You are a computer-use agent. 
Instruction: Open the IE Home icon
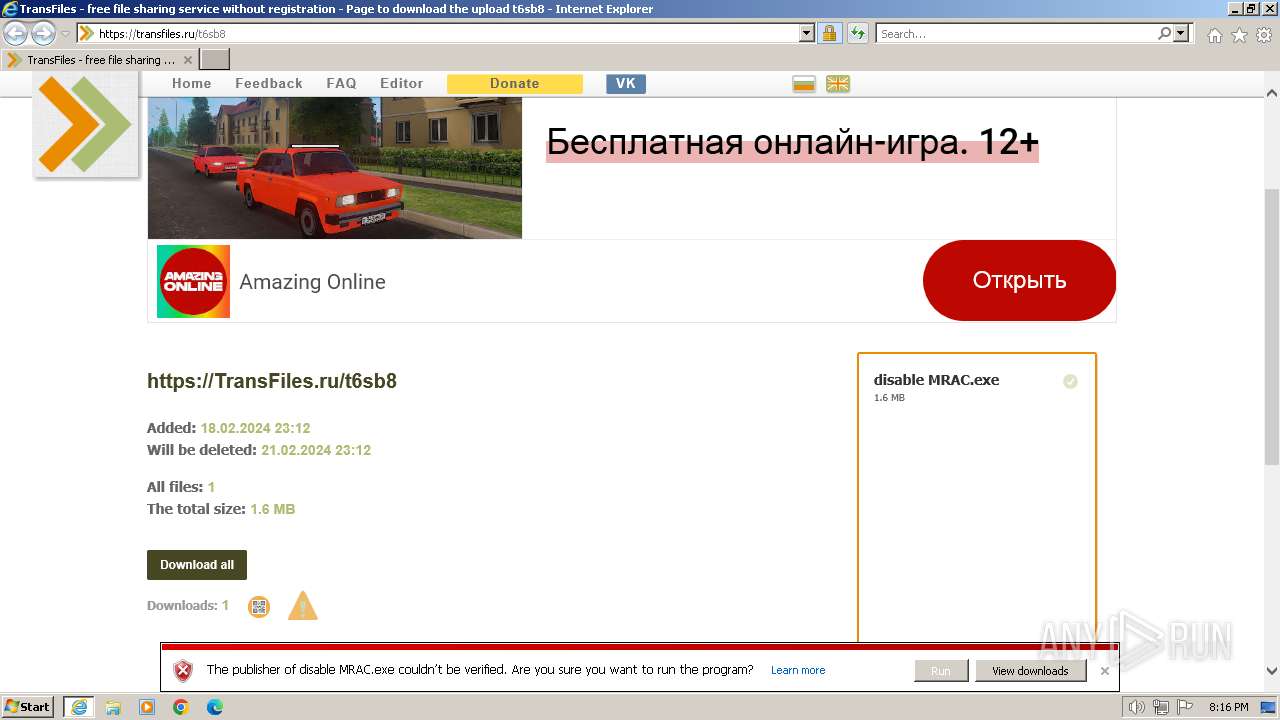[1214, 35]
